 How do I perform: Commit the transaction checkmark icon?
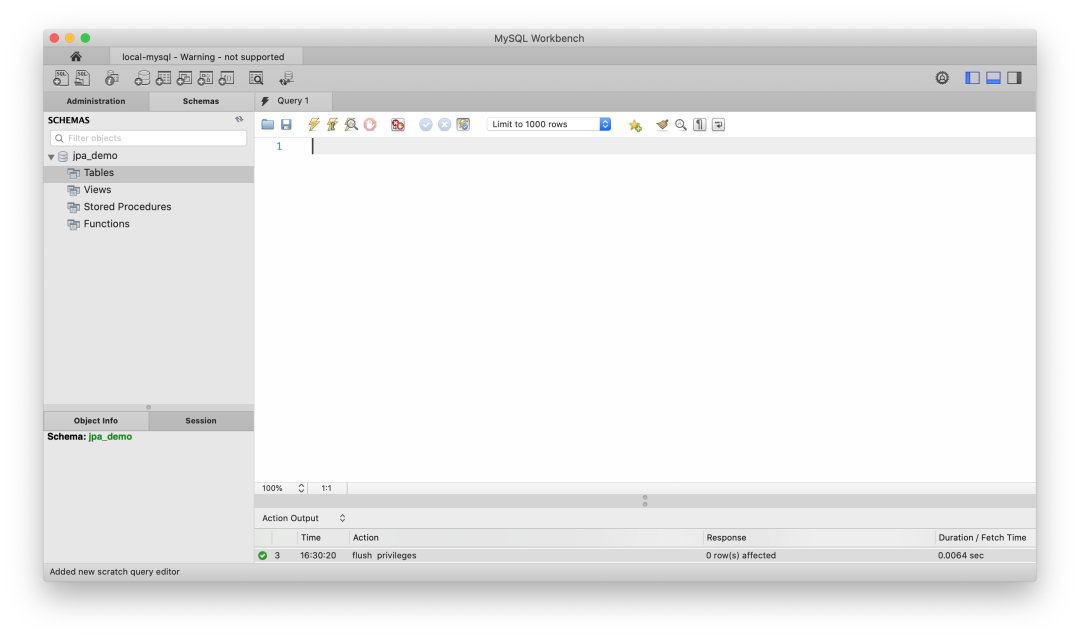[x=426, y=124]
